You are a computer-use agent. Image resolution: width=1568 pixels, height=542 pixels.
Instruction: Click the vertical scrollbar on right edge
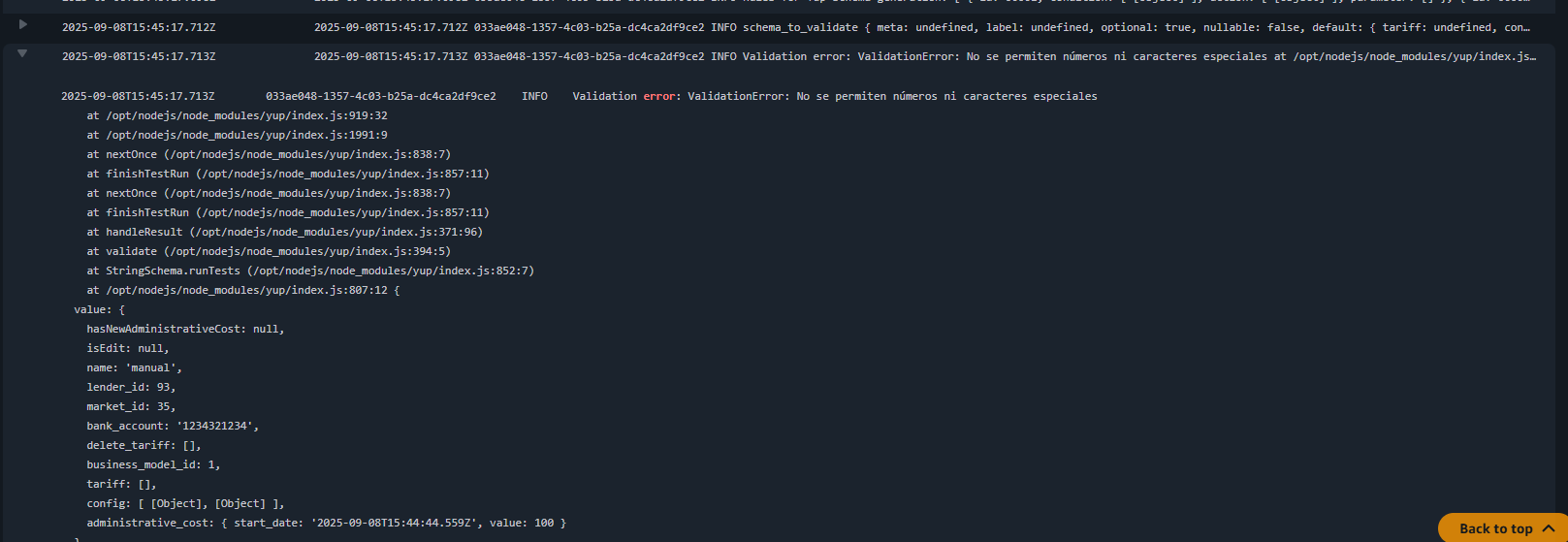[1562, 271]
